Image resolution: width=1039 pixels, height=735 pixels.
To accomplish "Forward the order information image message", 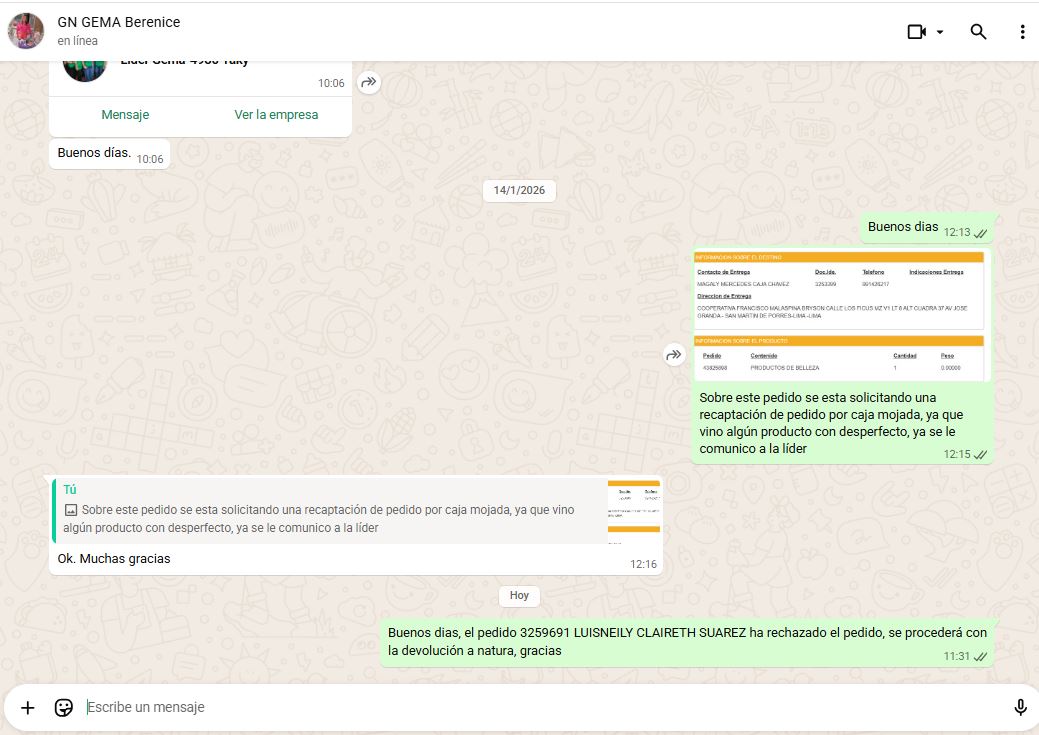I will pos(674,355).
